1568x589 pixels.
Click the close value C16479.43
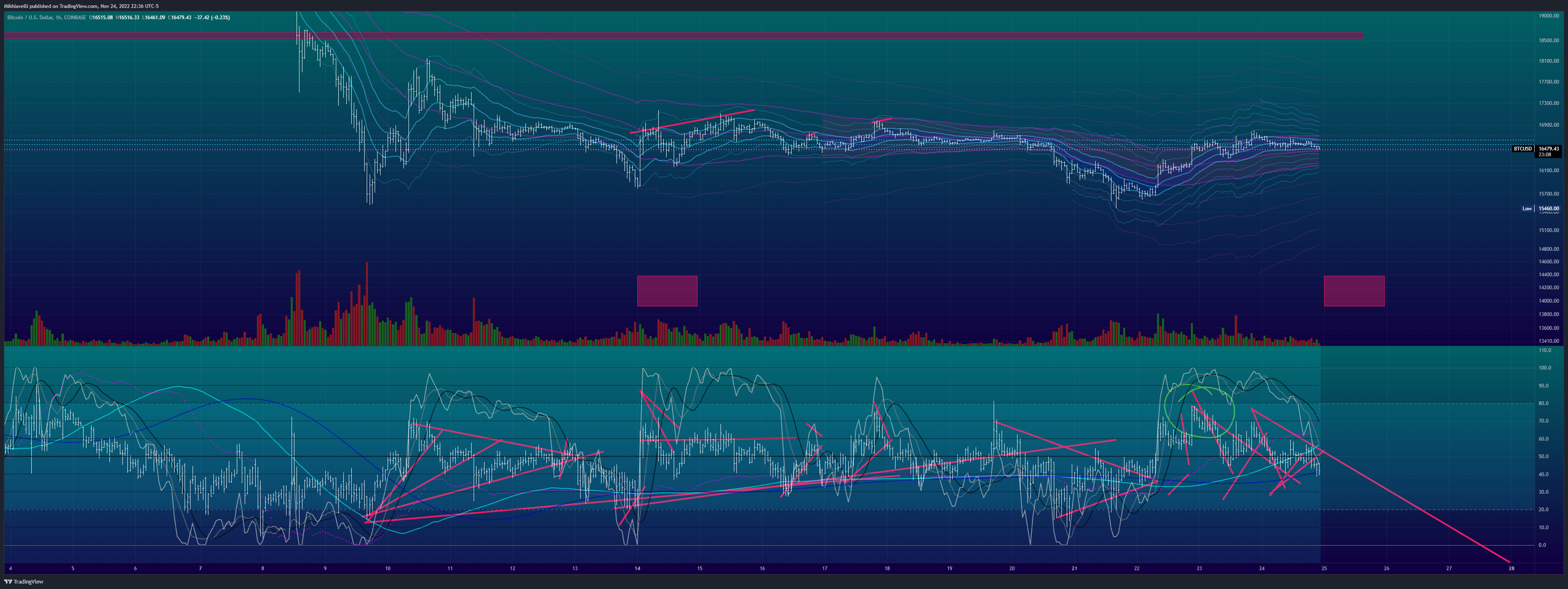(180, 18)
